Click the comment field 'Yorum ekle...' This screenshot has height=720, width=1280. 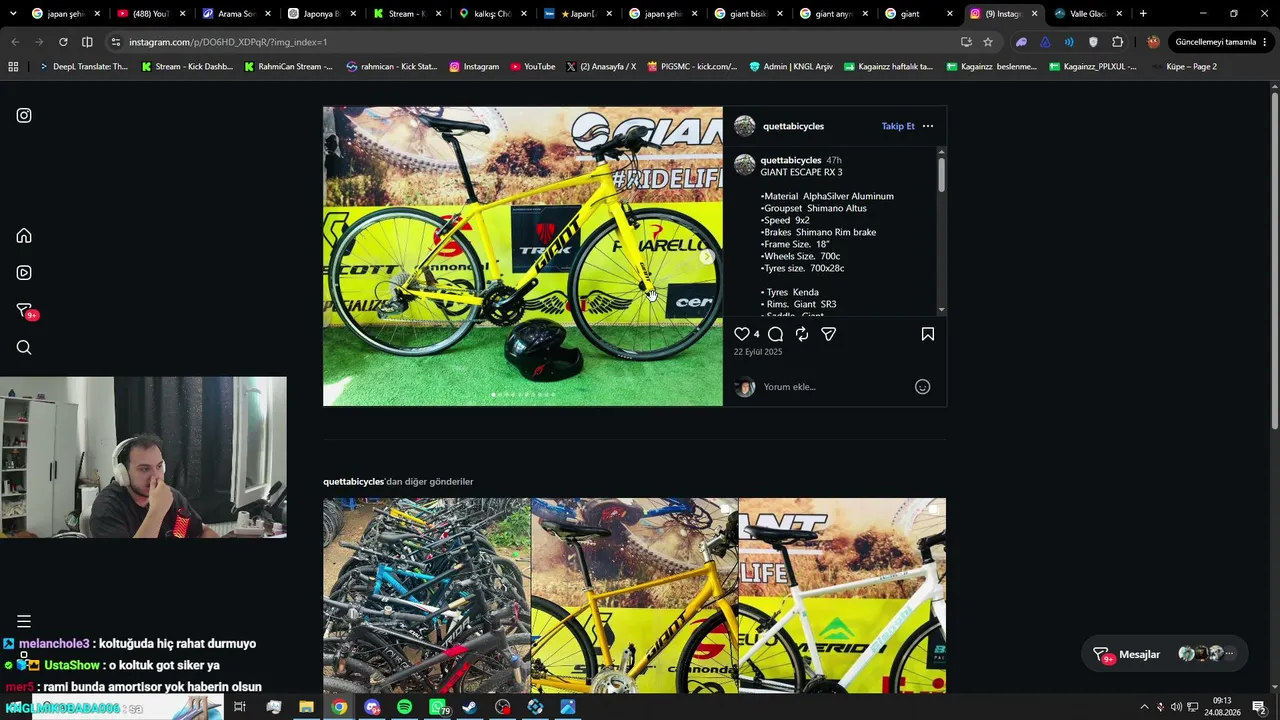pos(835,387)
